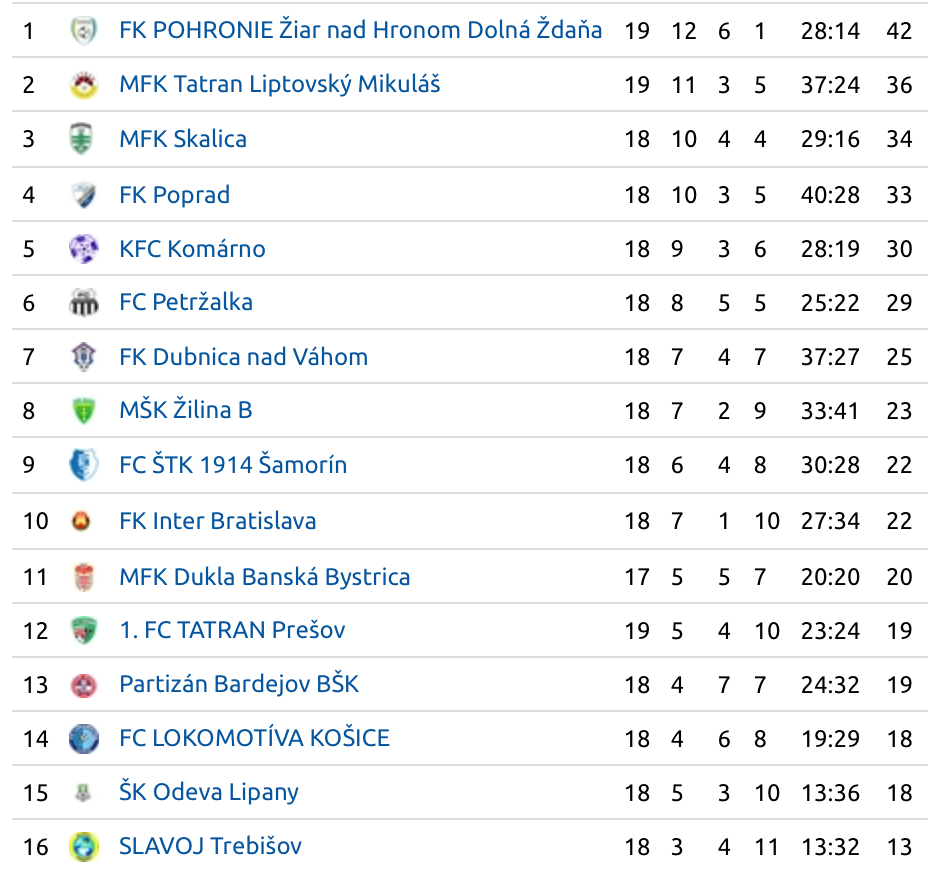Open the Partizán Bardejov BŠK link
This screenshot has height=886, width=928.
[239, 684]
